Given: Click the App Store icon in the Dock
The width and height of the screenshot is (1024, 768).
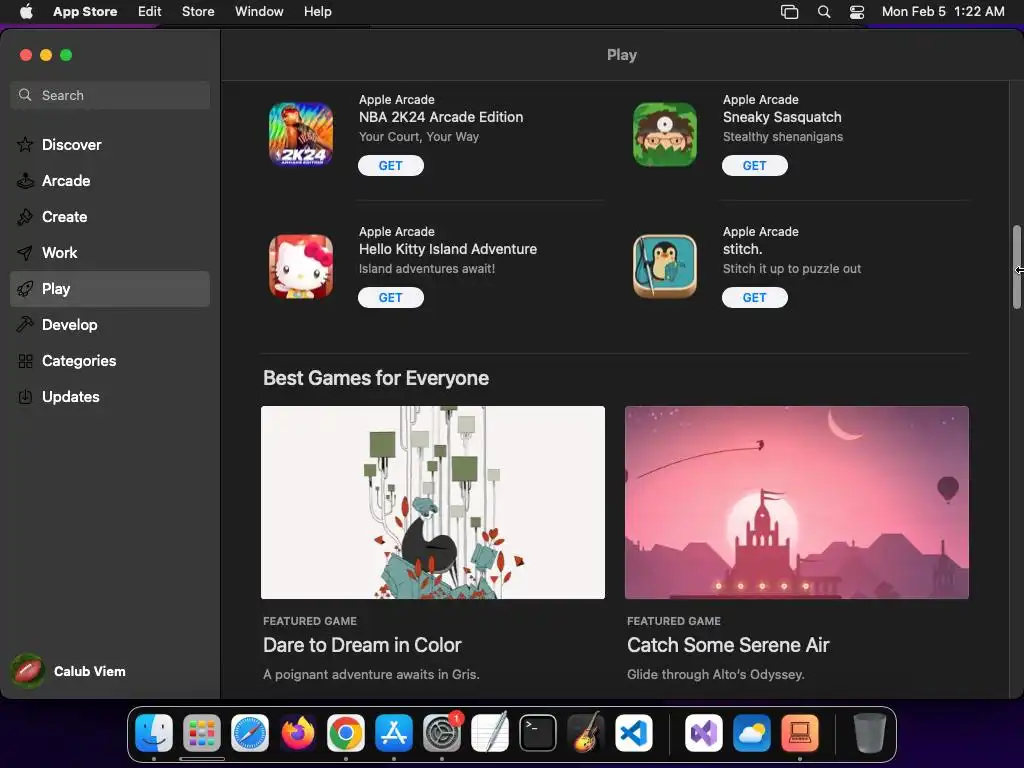Looking at the screenshot, I should (394, 733).
